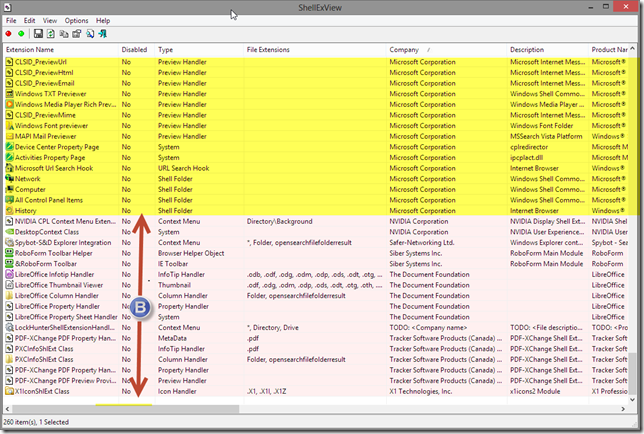Click the Copy Selected Items toolbar icon
The image size is (644, 434).
(64, 34)
